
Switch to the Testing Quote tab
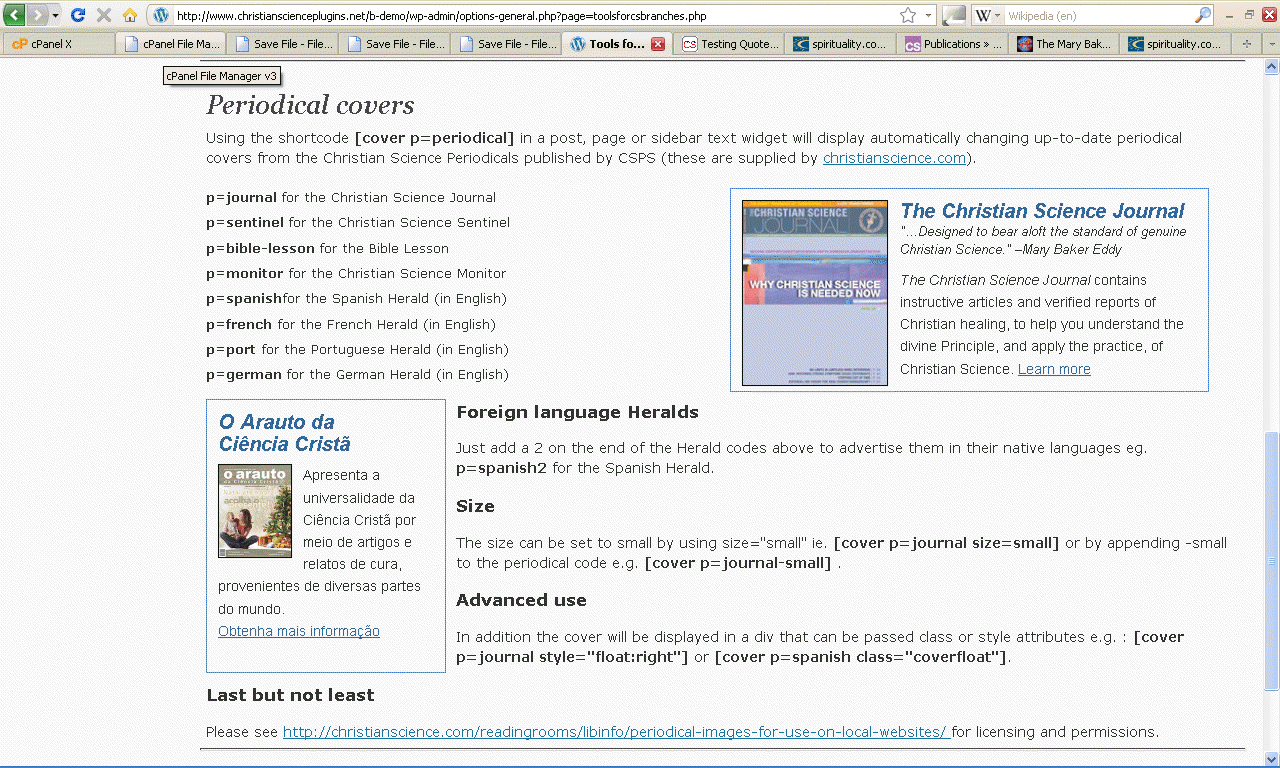pos(730,44)
